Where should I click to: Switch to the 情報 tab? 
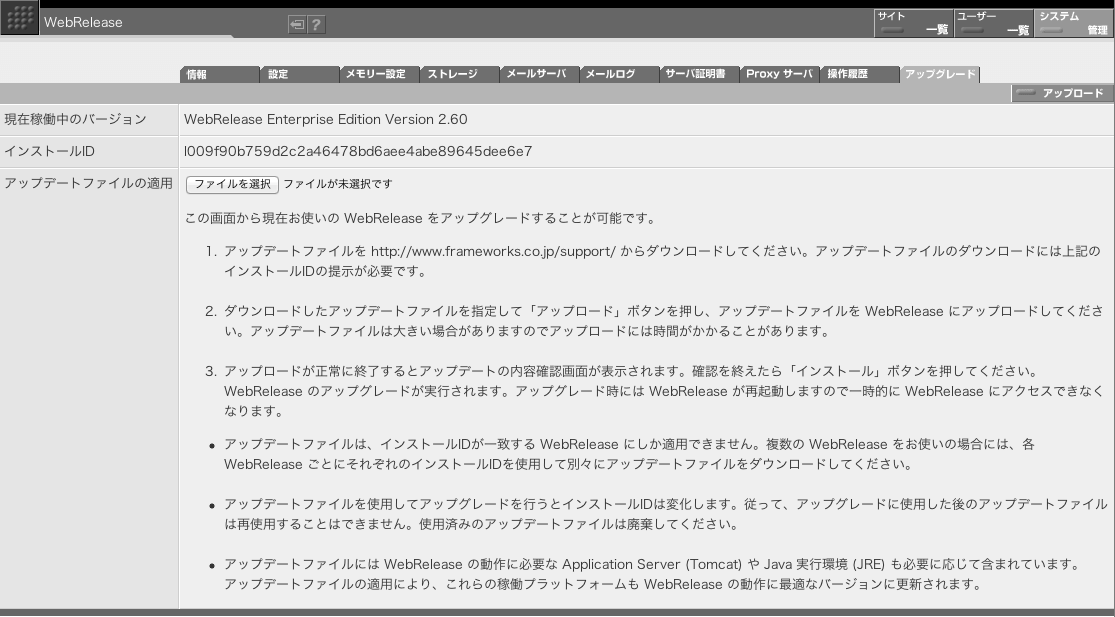(220, 74)
